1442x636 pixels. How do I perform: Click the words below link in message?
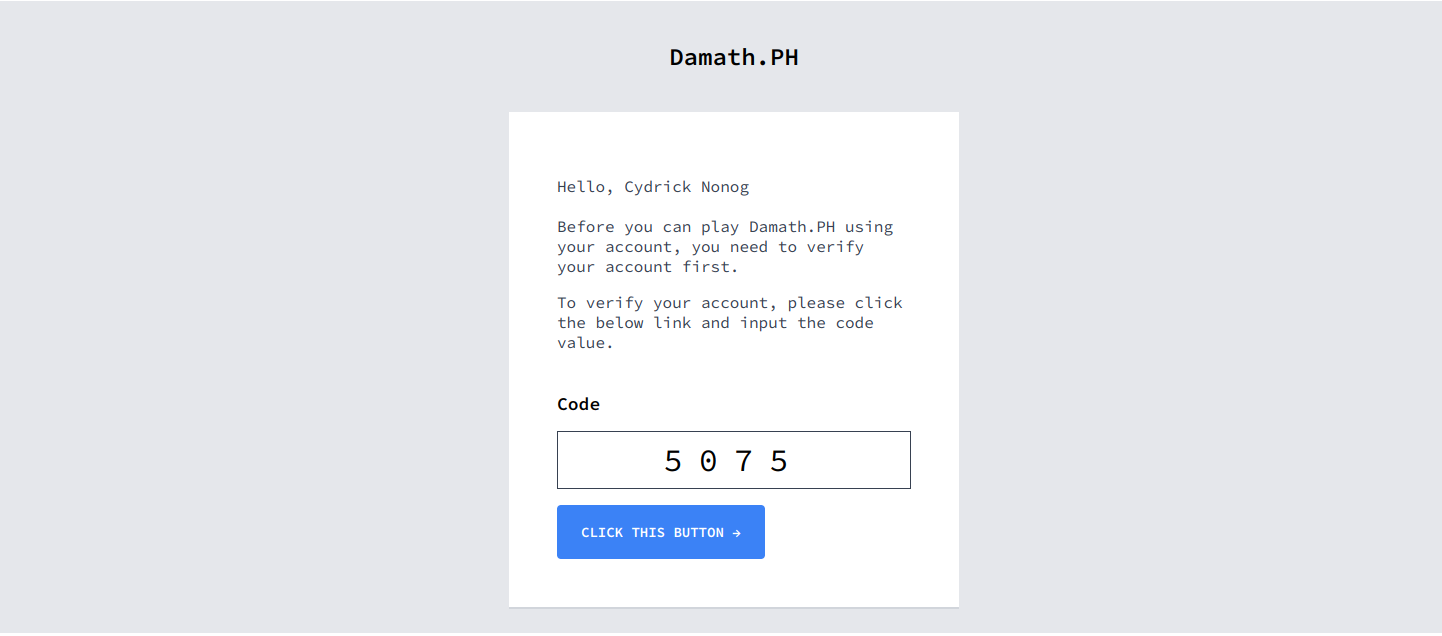(x=643, y=323)
